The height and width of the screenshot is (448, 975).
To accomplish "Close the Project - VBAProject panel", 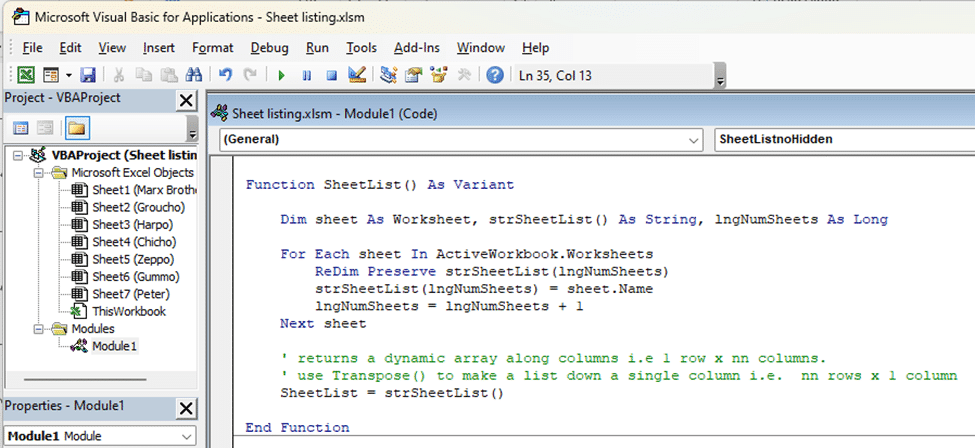I will pyautogui.click(x=185, y=100).
